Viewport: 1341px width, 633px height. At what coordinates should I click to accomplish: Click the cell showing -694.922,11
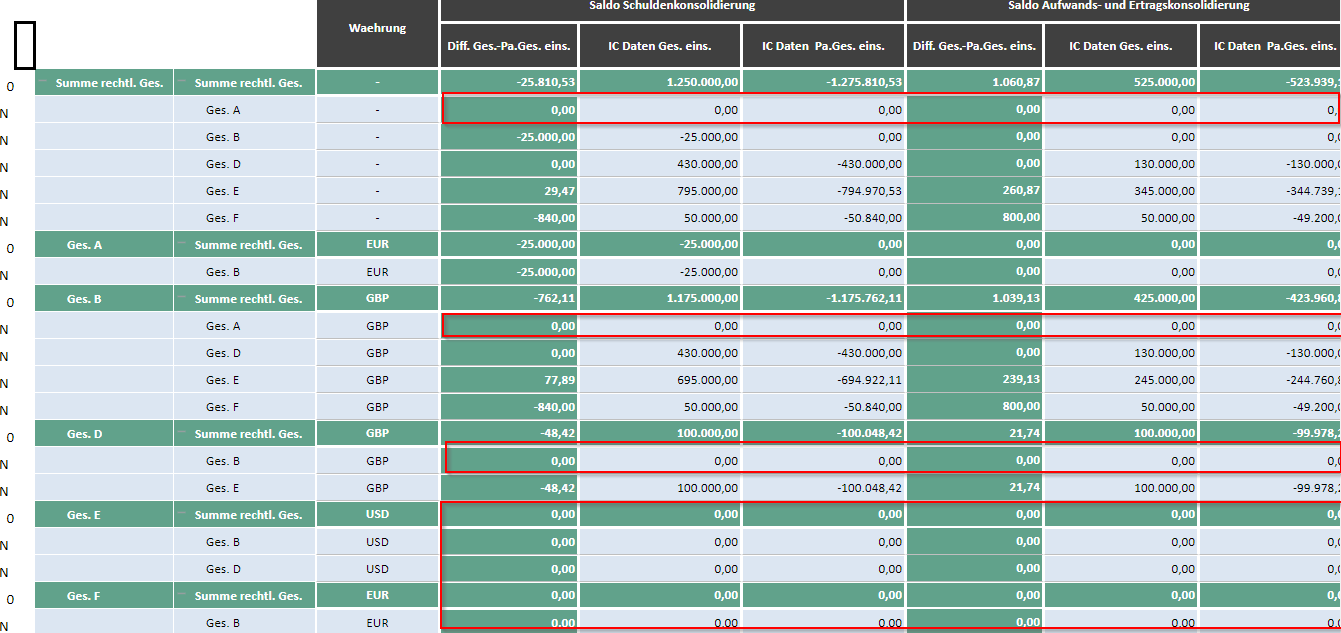(823, 379)
